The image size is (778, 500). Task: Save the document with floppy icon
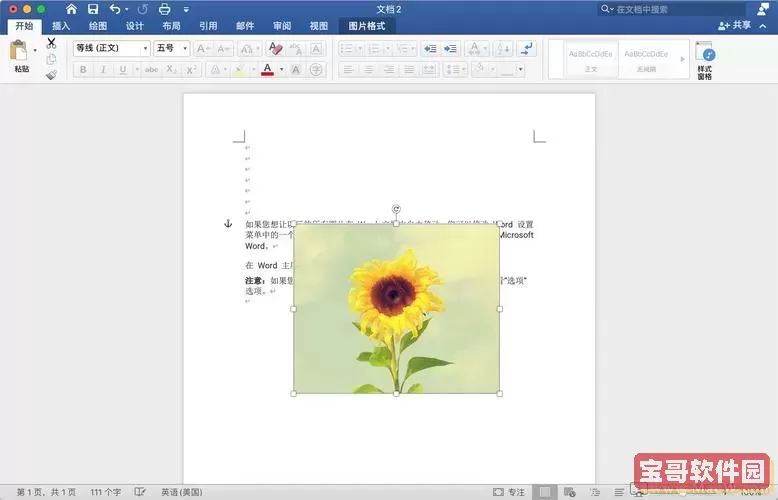(x=93, y=9)
